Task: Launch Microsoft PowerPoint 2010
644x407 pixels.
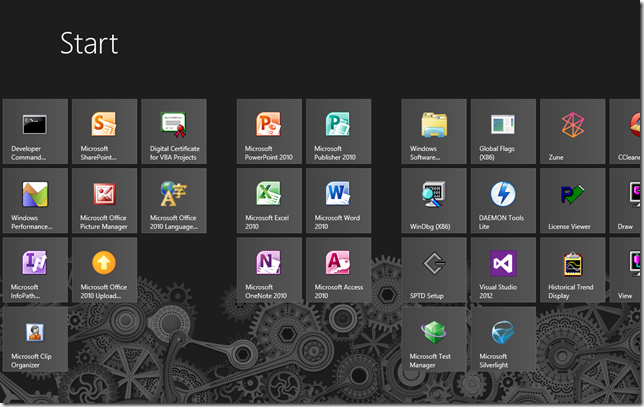Action: click(269, 131)
